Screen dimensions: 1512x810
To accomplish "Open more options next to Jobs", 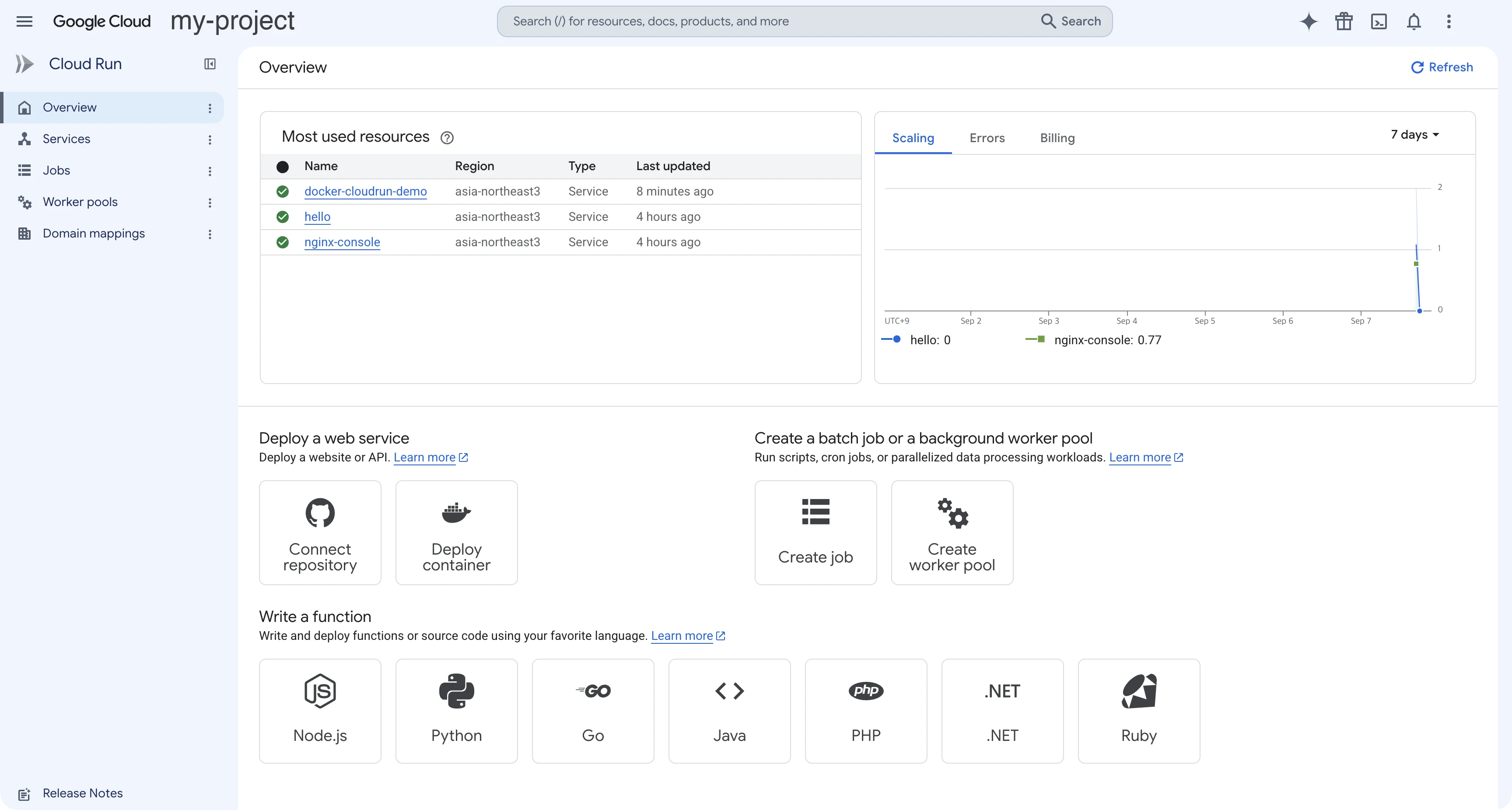I will click(210, 171).
